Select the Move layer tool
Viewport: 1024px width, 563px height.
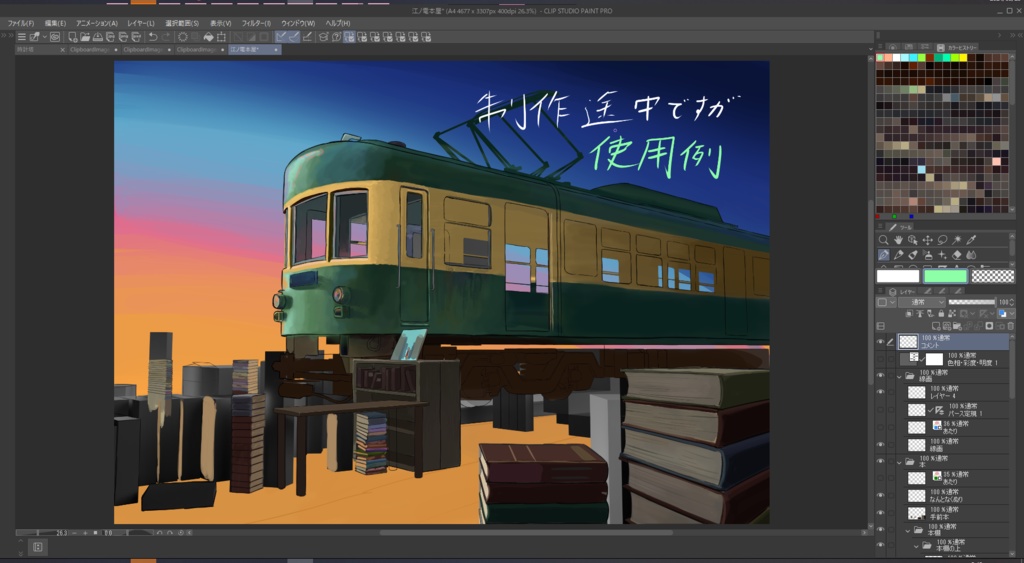[x=927, y=240]
